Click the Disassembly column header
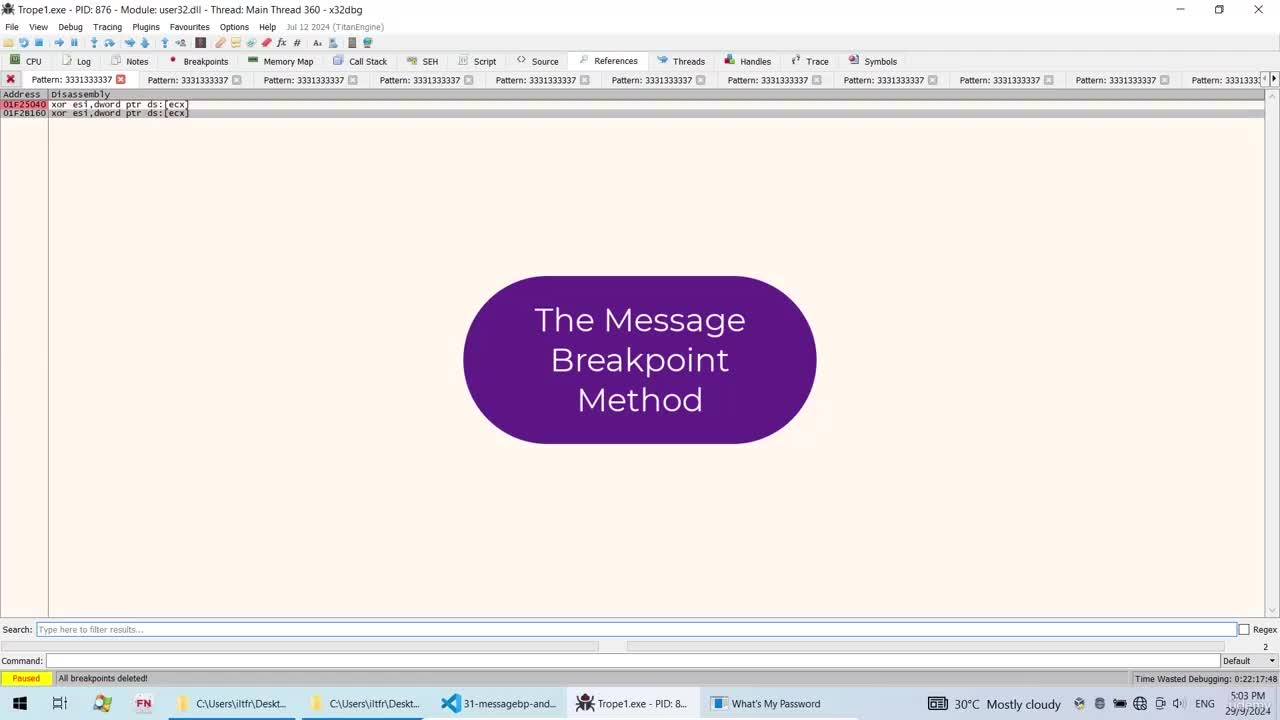This screenshot has height=720, width=1280. click(x=656, y=94)
